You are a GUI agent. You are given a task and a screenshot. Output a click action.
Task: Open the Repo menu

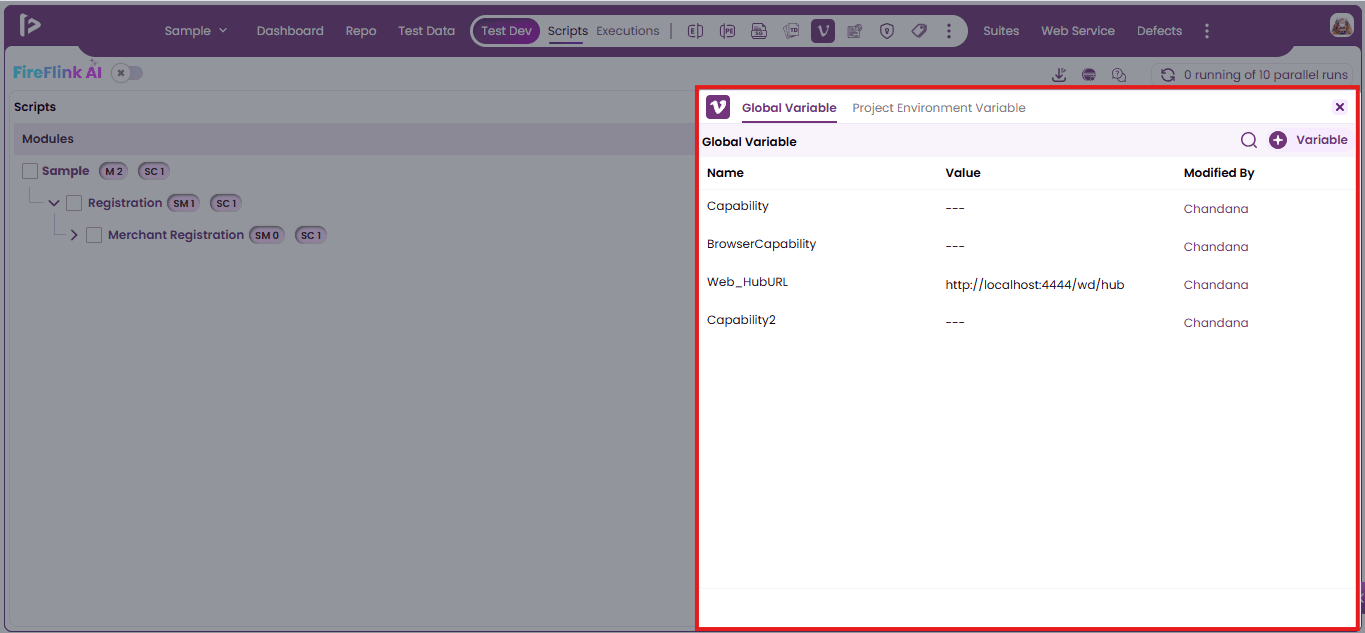(x=361, y=31)
